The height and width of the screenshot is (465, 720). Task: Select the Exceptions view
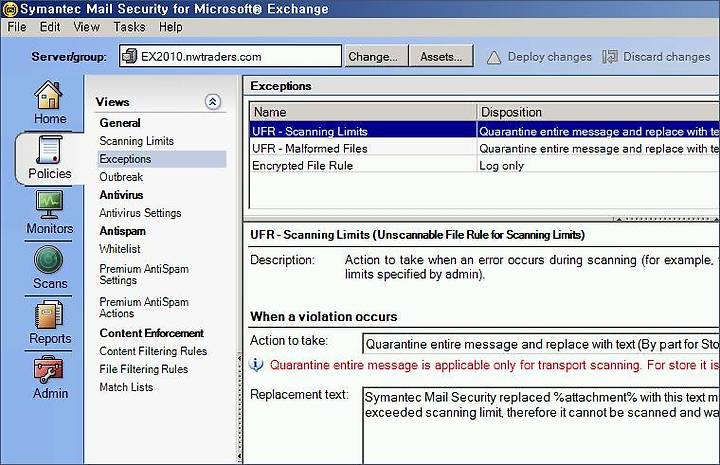click(x=162, y=159)
